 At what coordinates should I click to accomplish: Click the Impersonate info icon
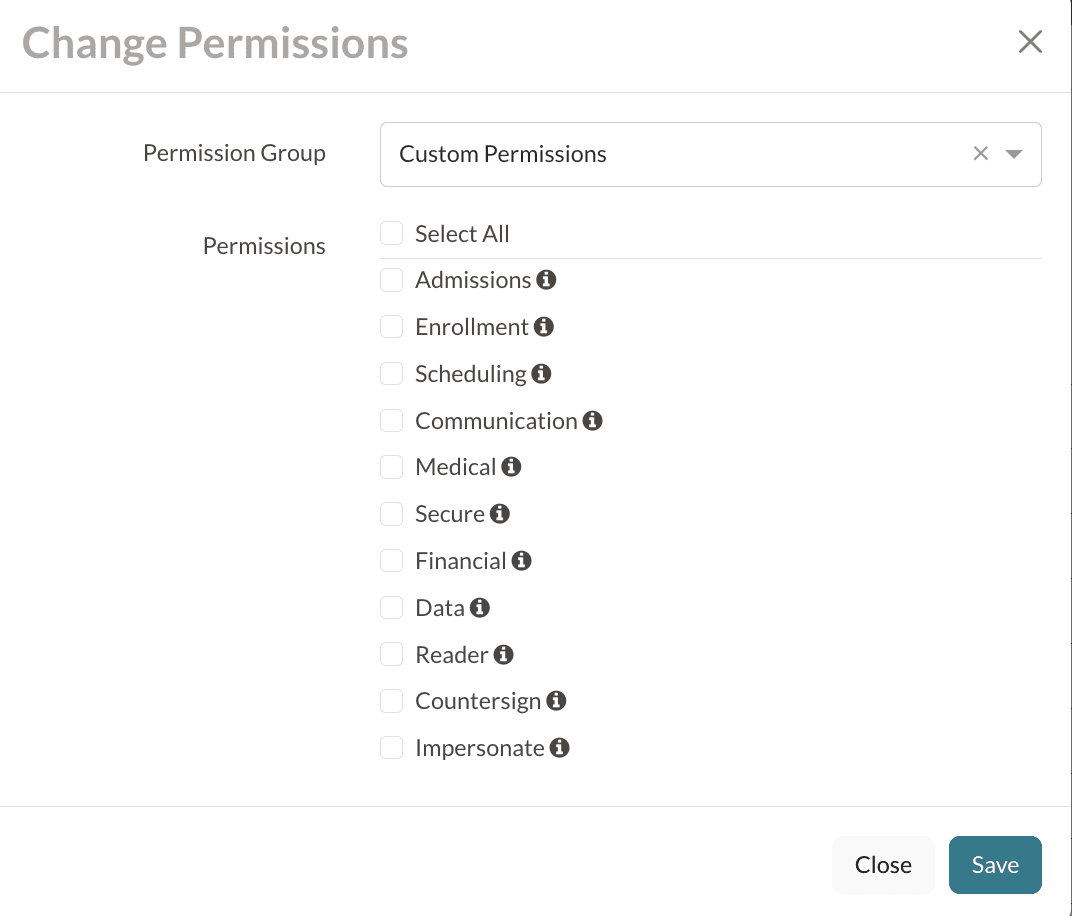pos(560,748)
